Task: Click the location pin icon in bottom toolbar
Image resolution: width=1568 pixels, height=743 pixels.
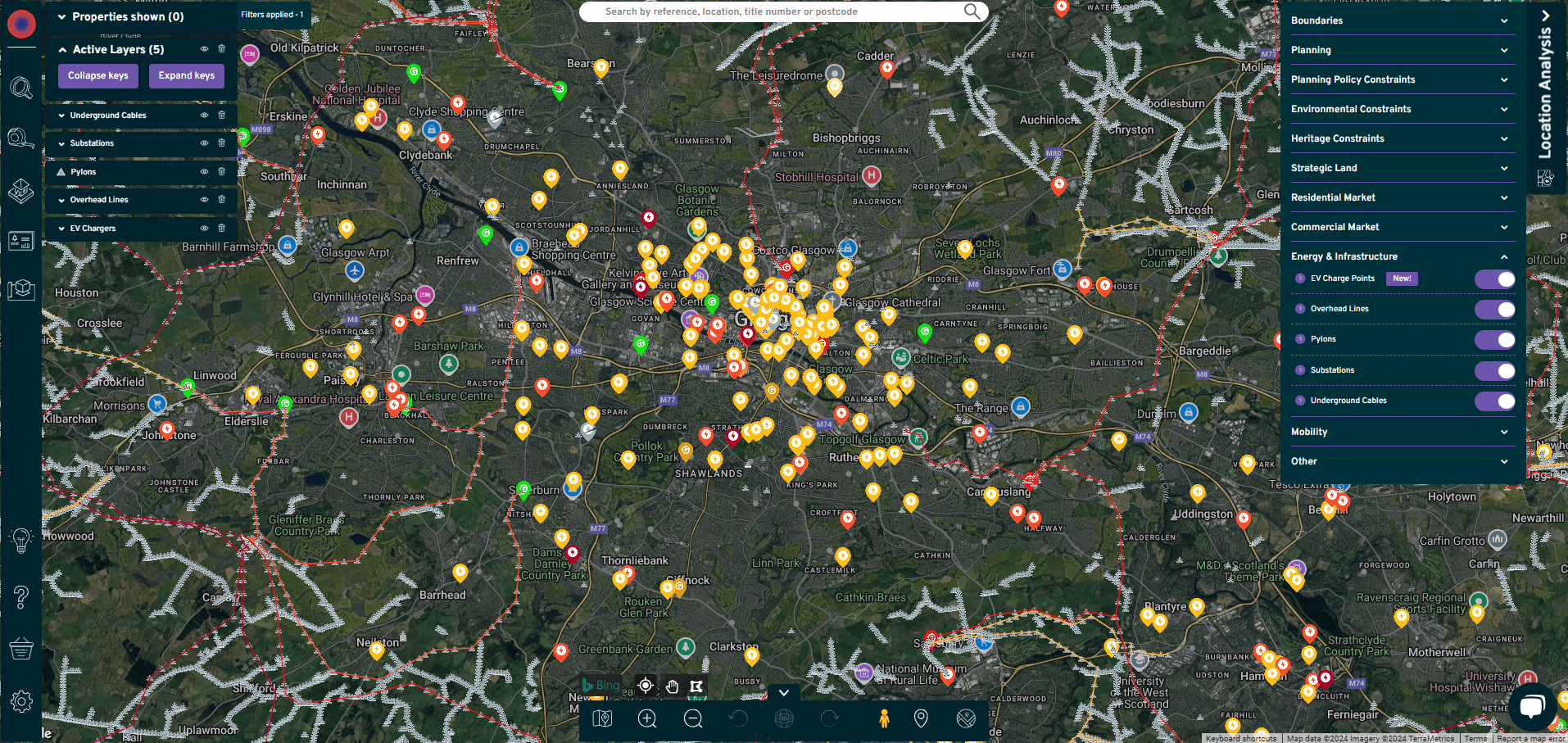Action: (x=921, y=719)
